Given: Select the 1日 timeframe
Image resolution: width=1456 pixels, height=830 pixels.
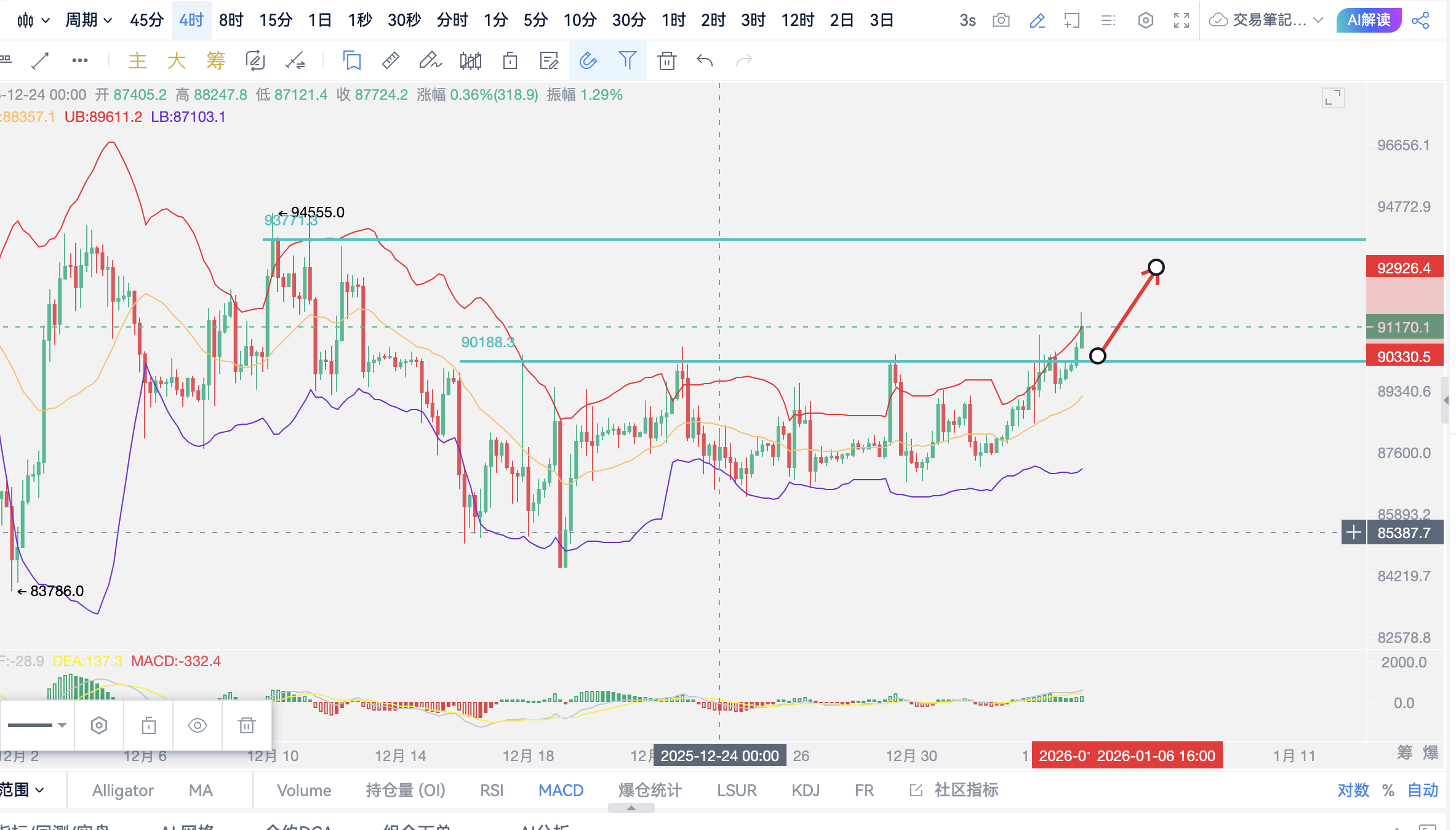Looking at the screenshot, I should (x=319, y=20).
